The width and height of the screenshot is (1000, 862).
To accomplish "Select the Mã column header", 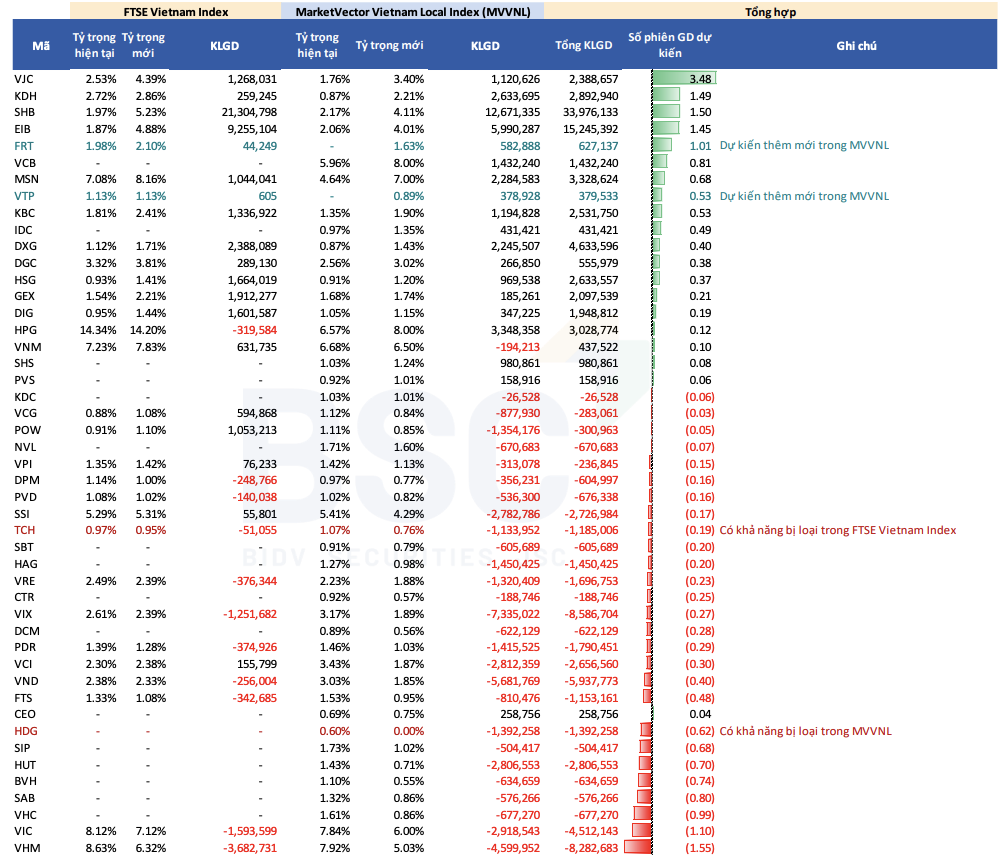I will tap(41, 45).
